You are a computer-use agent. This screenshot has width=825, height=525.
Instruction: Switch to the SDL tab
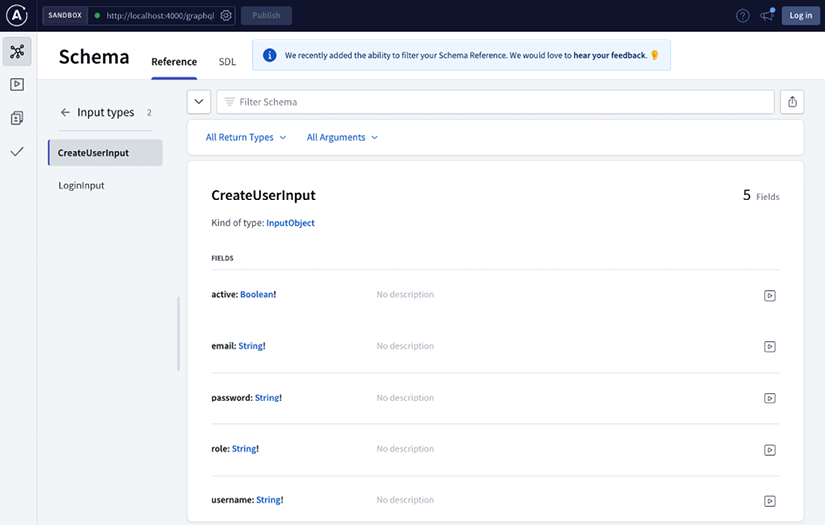click(227, 62)
